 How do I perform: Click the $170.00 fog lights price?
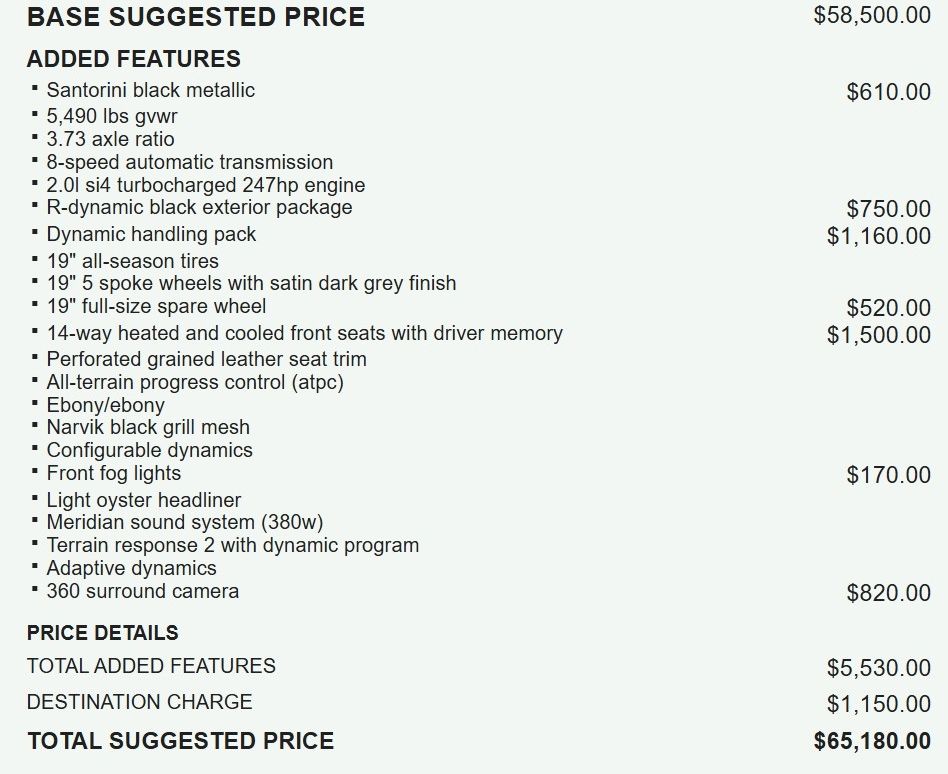tap(888, 475)
